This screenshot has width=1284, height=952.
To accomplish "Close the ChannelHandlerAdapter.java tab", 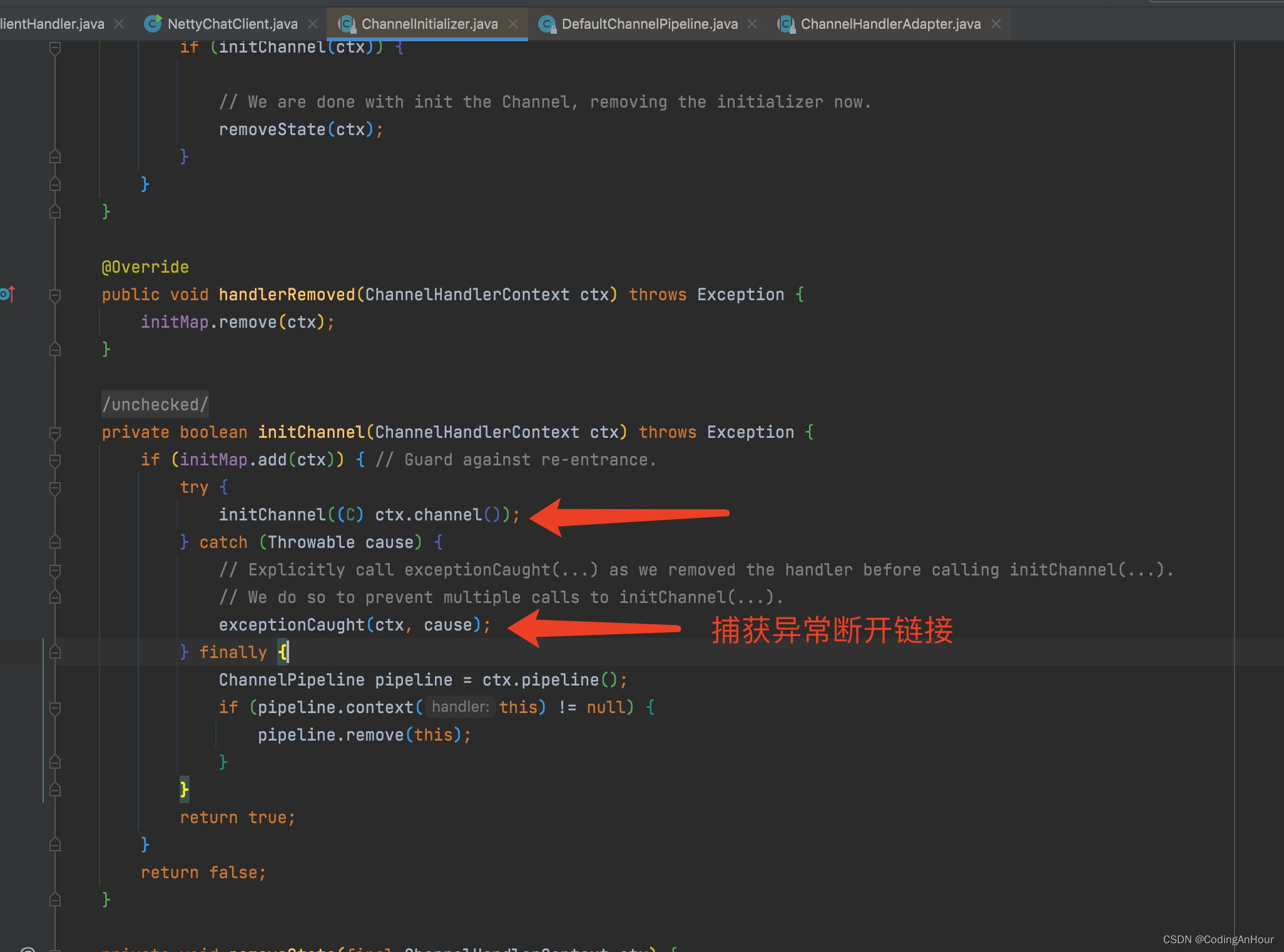I will coord(995,23).
